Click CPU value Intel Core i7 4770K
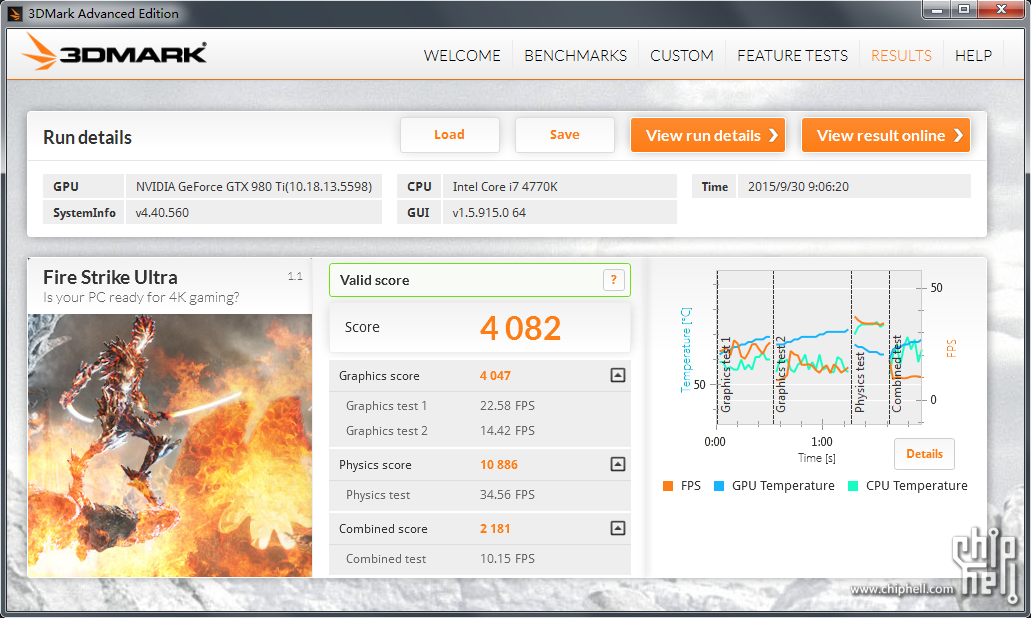Screen dimensions: 1031x618 505,187
